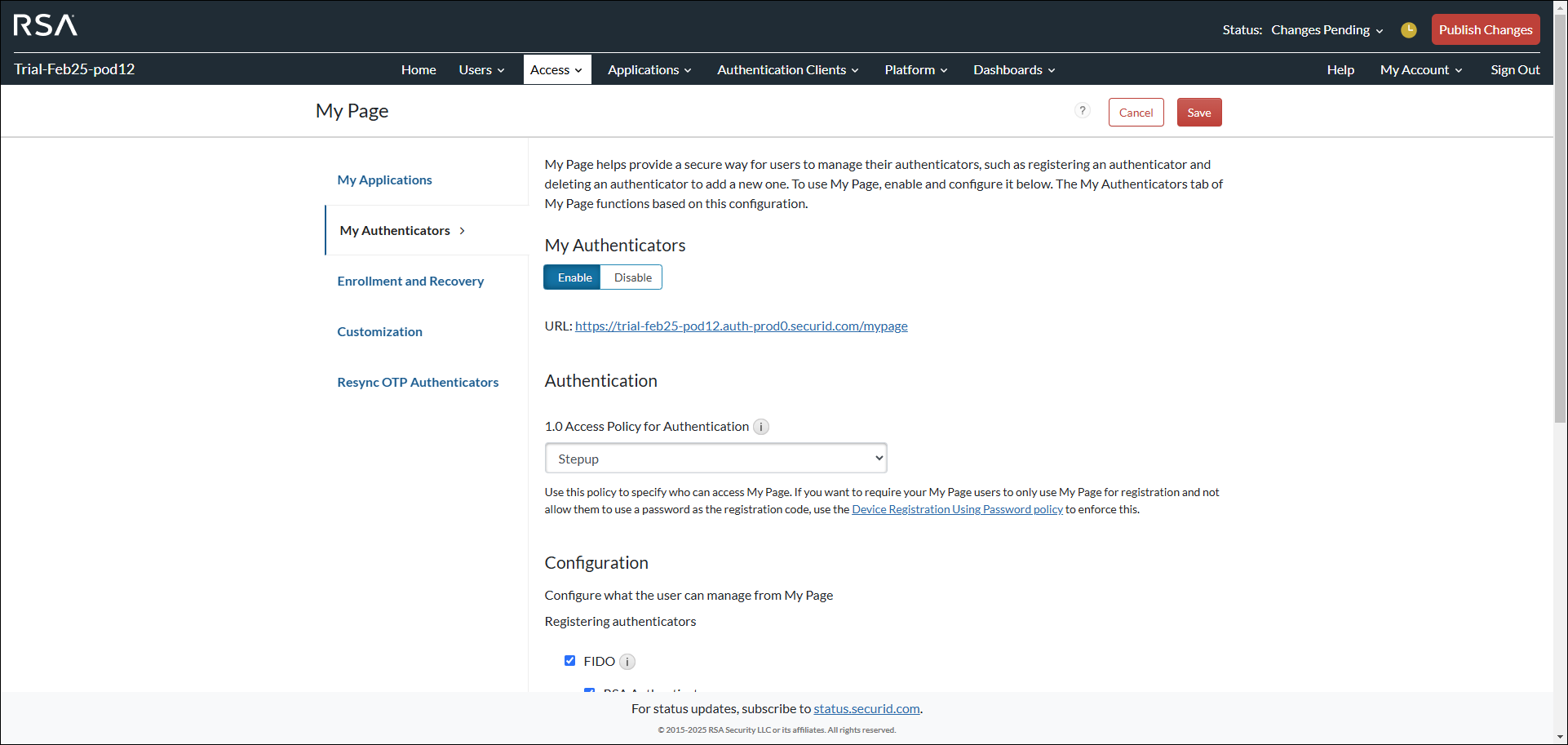
Task: Click the info icon beside FIDO
Action: [x=627, y=661]
